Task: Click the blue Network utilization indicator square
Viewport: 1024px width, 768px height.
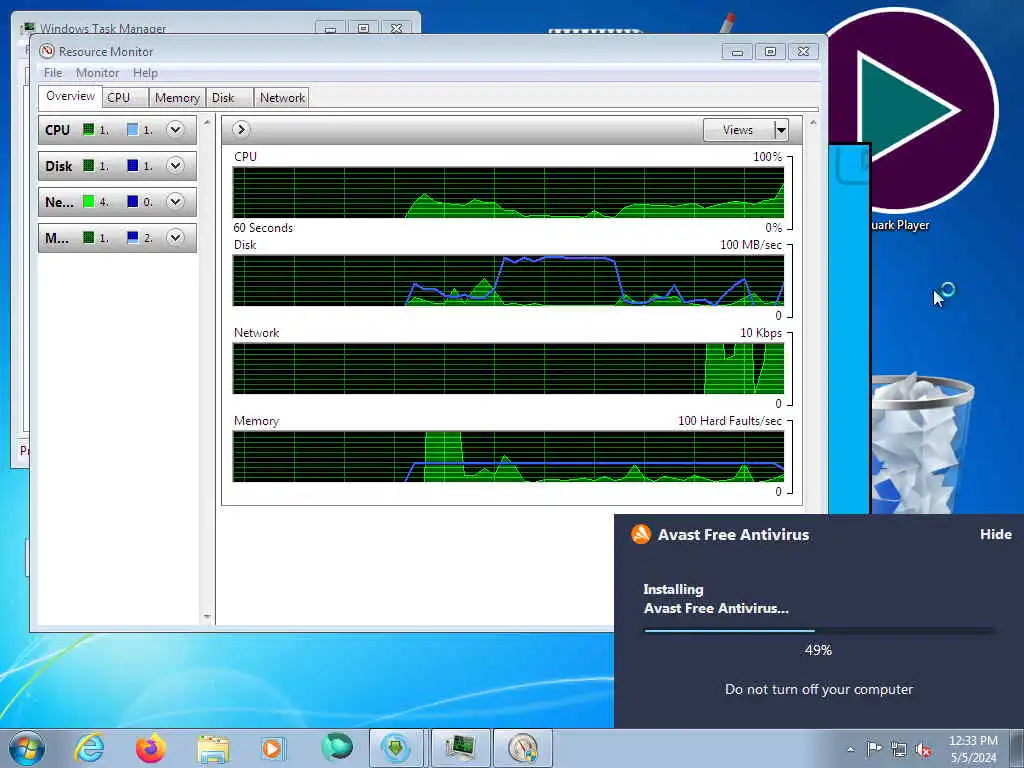Action: pos(133,201)
